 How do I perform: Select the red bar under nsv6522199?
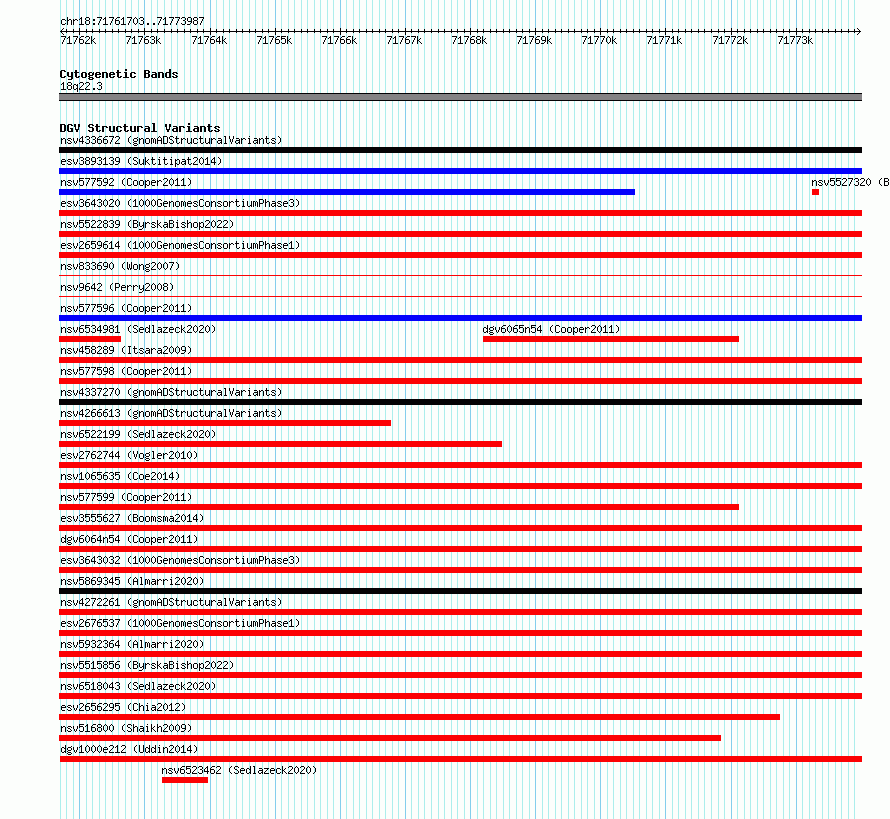click(x=280, y=444)
